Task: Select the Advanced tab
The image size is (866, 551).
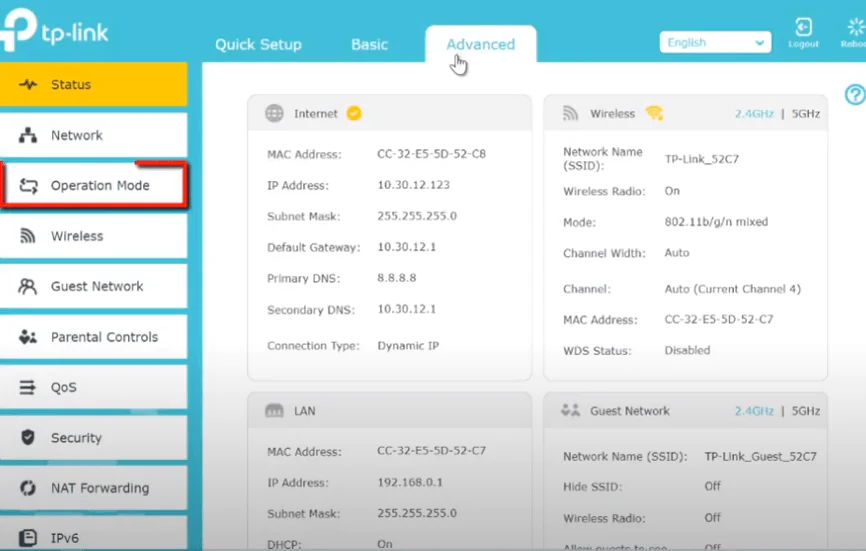Action: (x=480, y=45)
